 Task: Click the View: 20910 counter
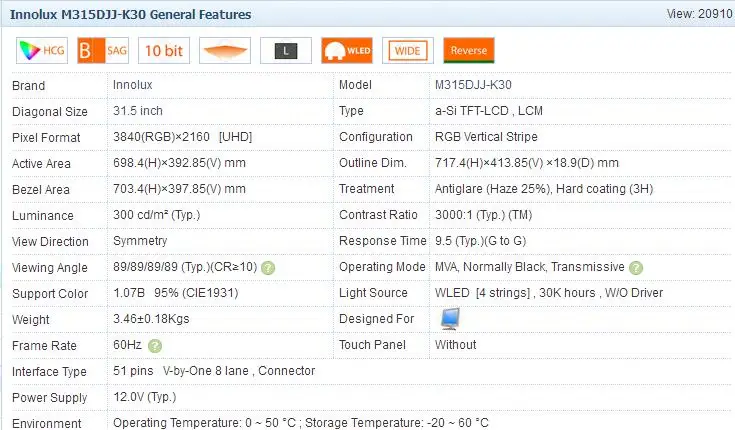click(x=699, y=14)
